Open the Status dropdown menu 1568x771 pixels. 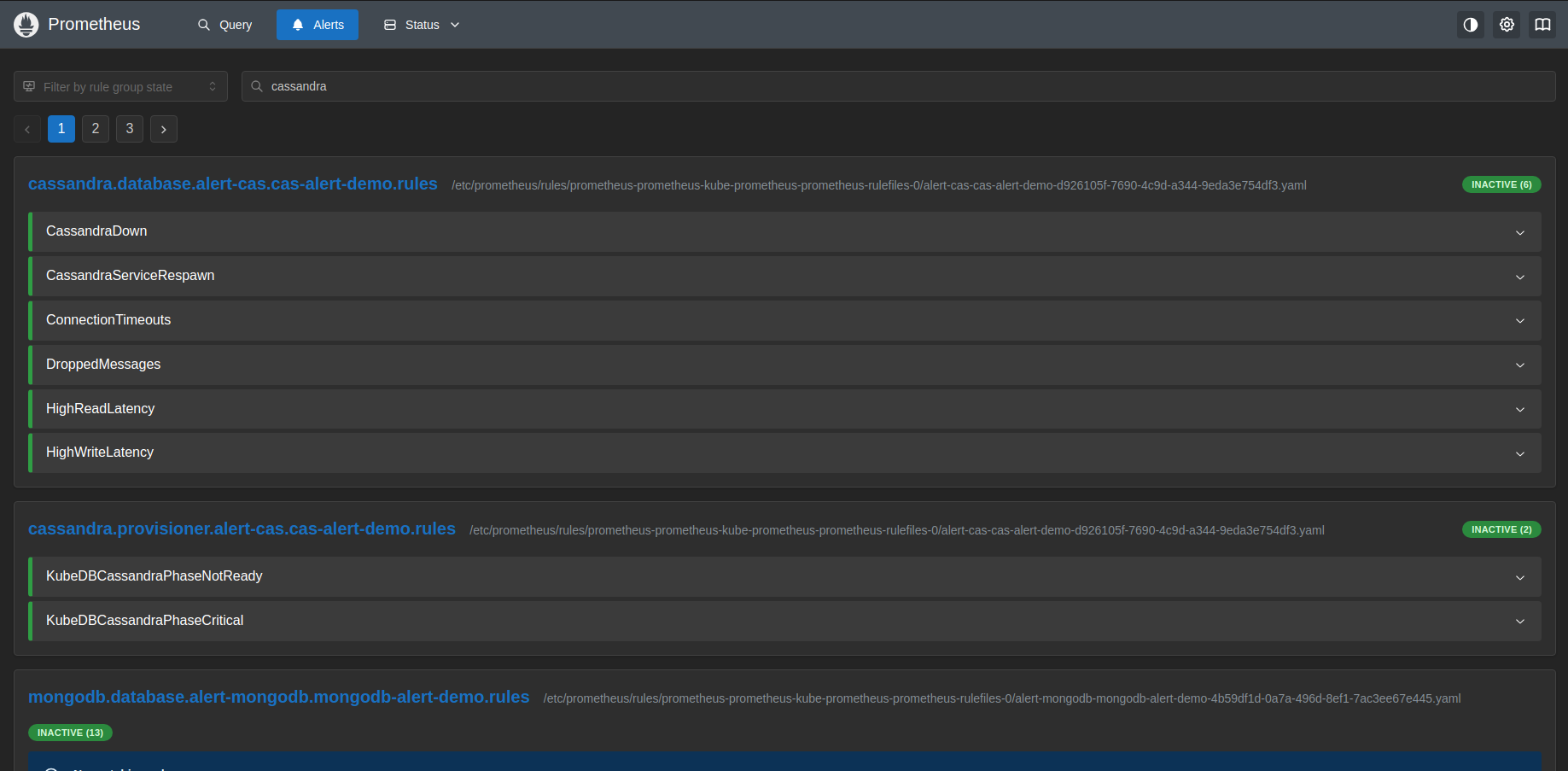423,25
